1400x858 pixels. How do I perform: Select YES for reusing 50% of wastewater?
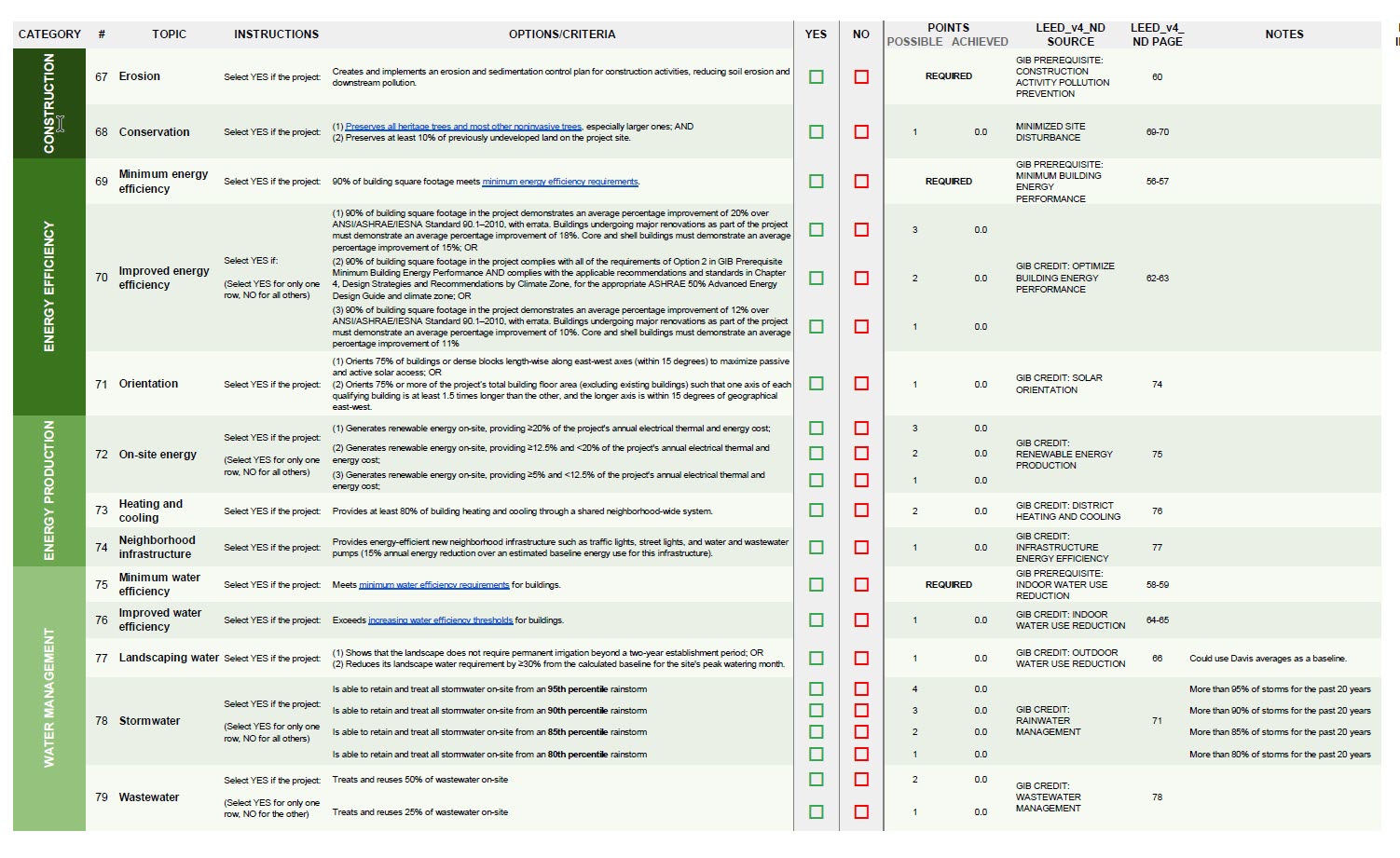[817, 780]
